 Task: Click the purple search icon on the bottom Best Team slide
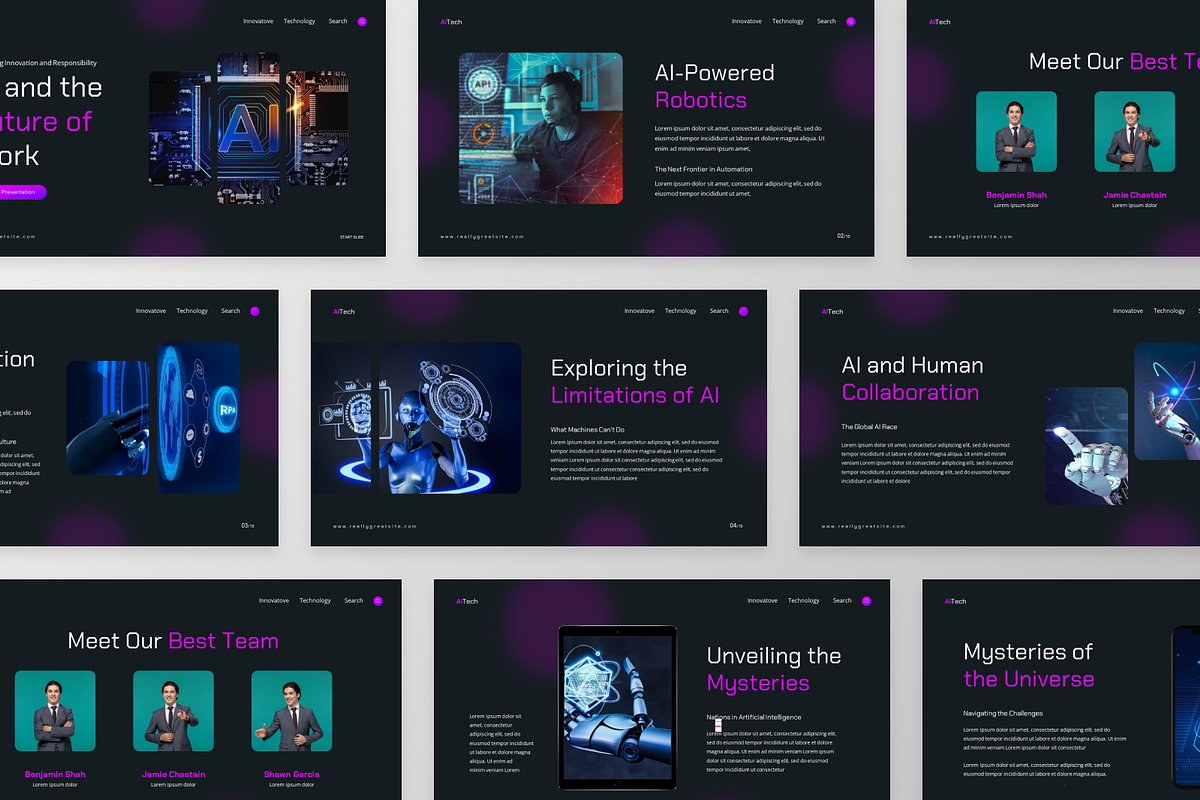(x=378, y=601)
